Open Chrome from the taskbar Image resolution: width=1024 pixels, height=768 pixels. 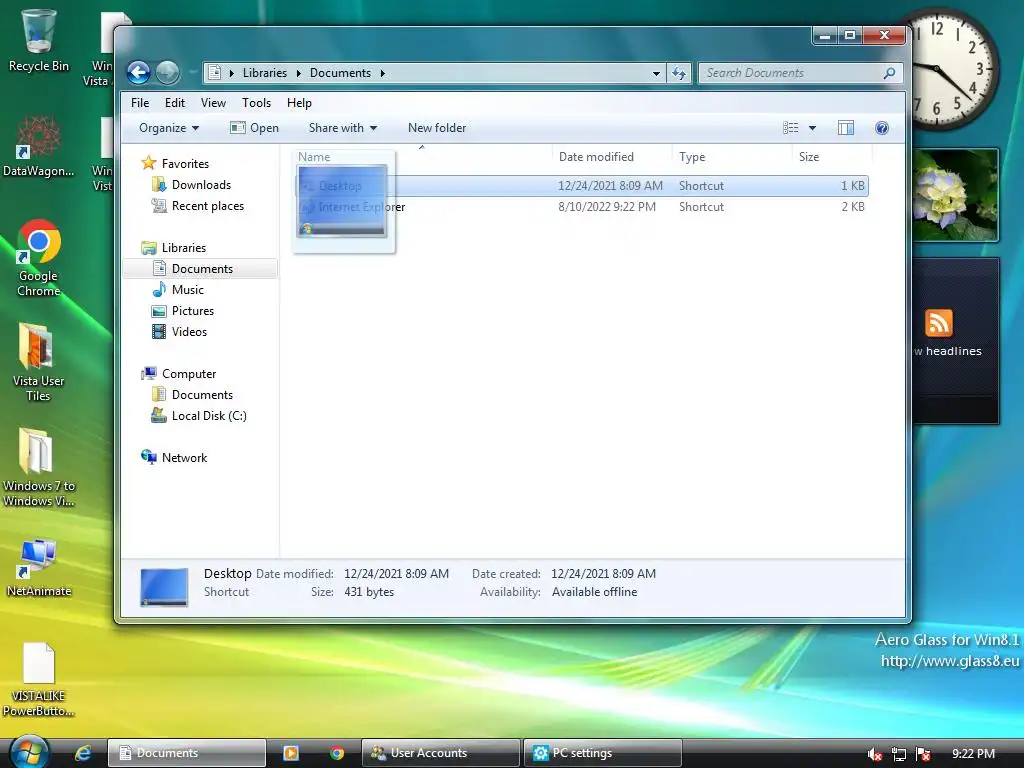[x=337, y=753]
